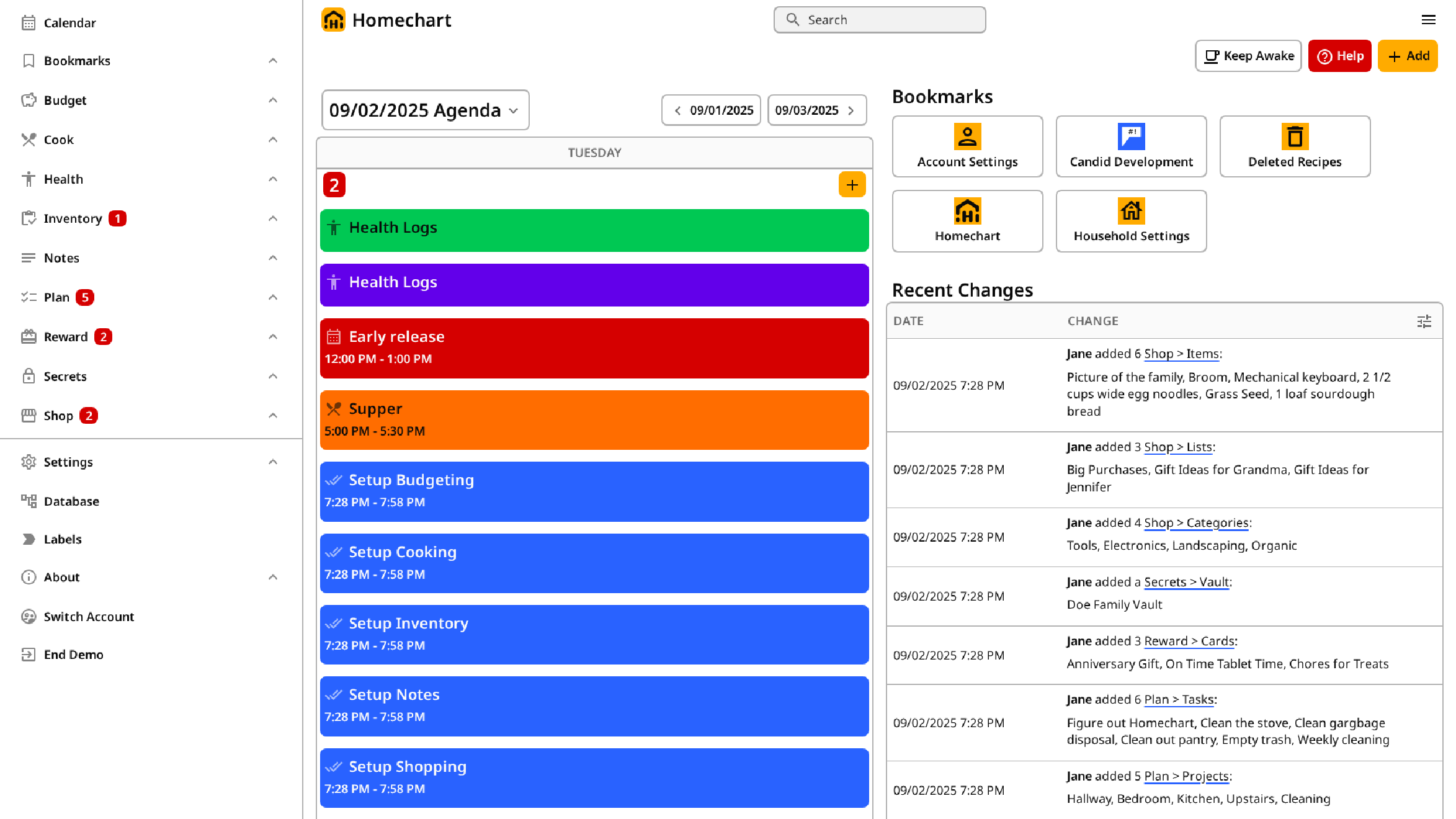This screenshot has width=1456, height=819.
Task: Mark the Setup Budgeting task complete
Action: pyautogui.click(x=334, y=480)
